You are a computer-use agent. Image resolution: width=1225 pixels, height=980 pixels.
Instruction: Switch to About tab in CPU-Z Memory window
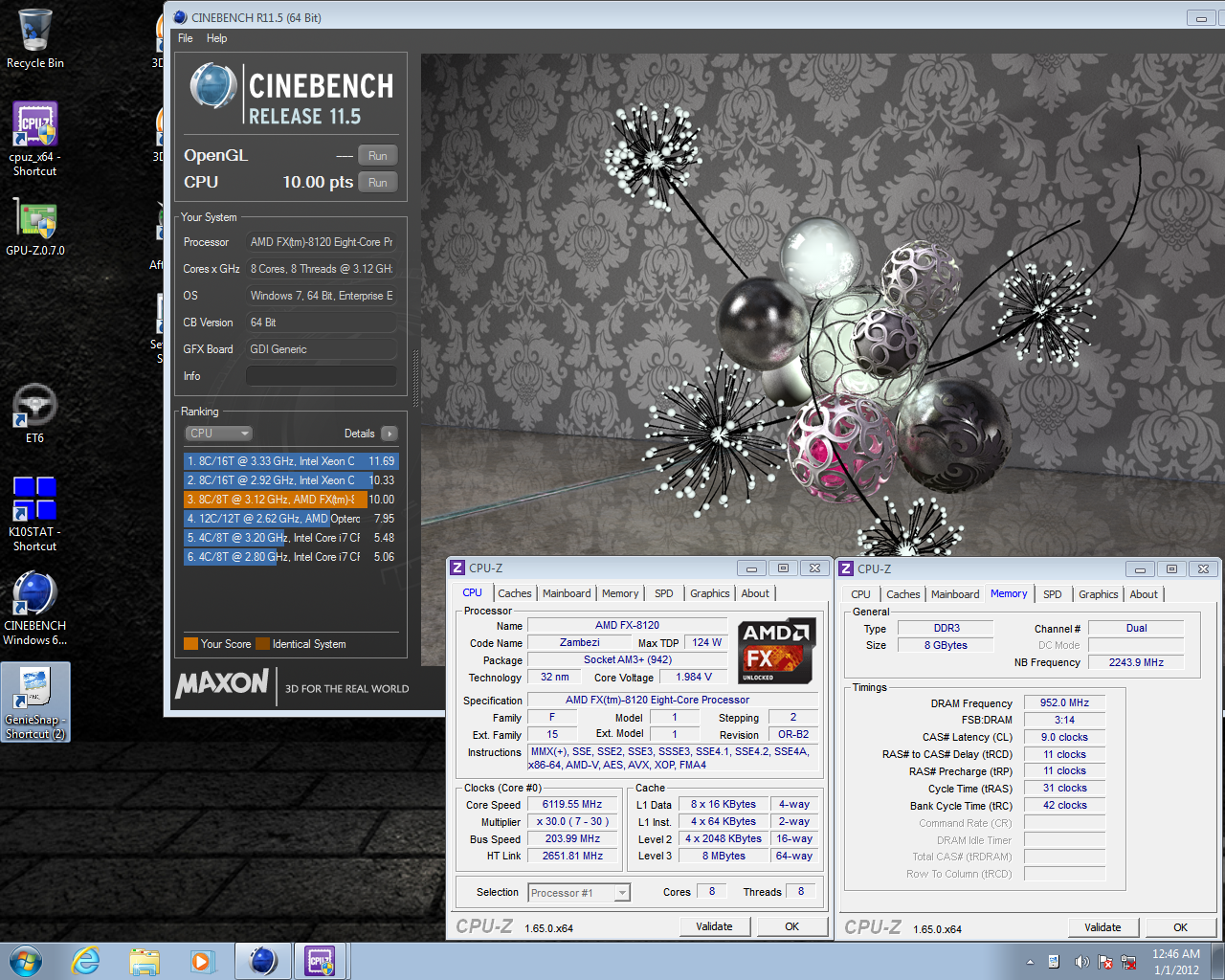pyautogui.click(x=1144, y=594)
